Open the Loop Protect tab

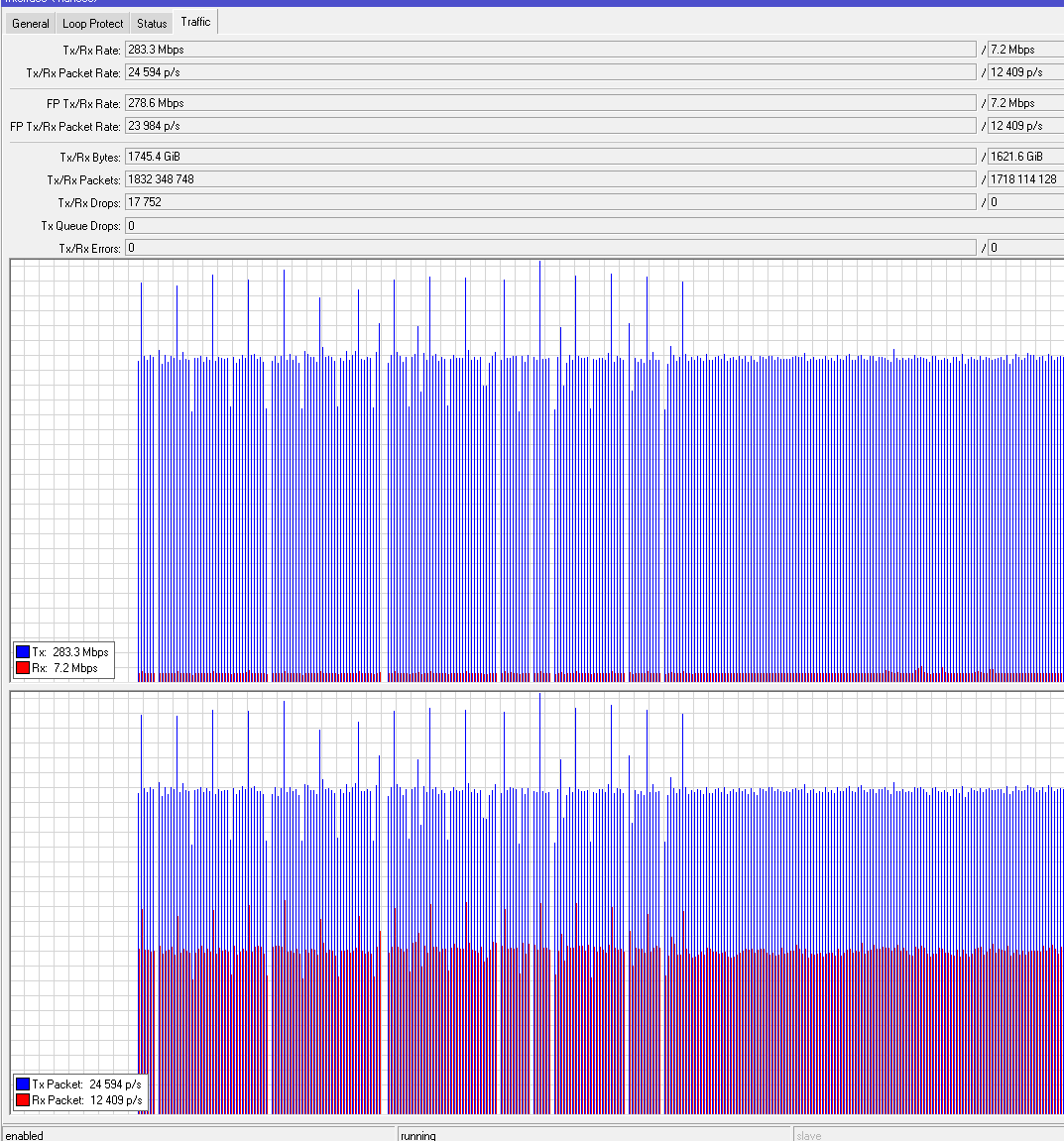92,23
